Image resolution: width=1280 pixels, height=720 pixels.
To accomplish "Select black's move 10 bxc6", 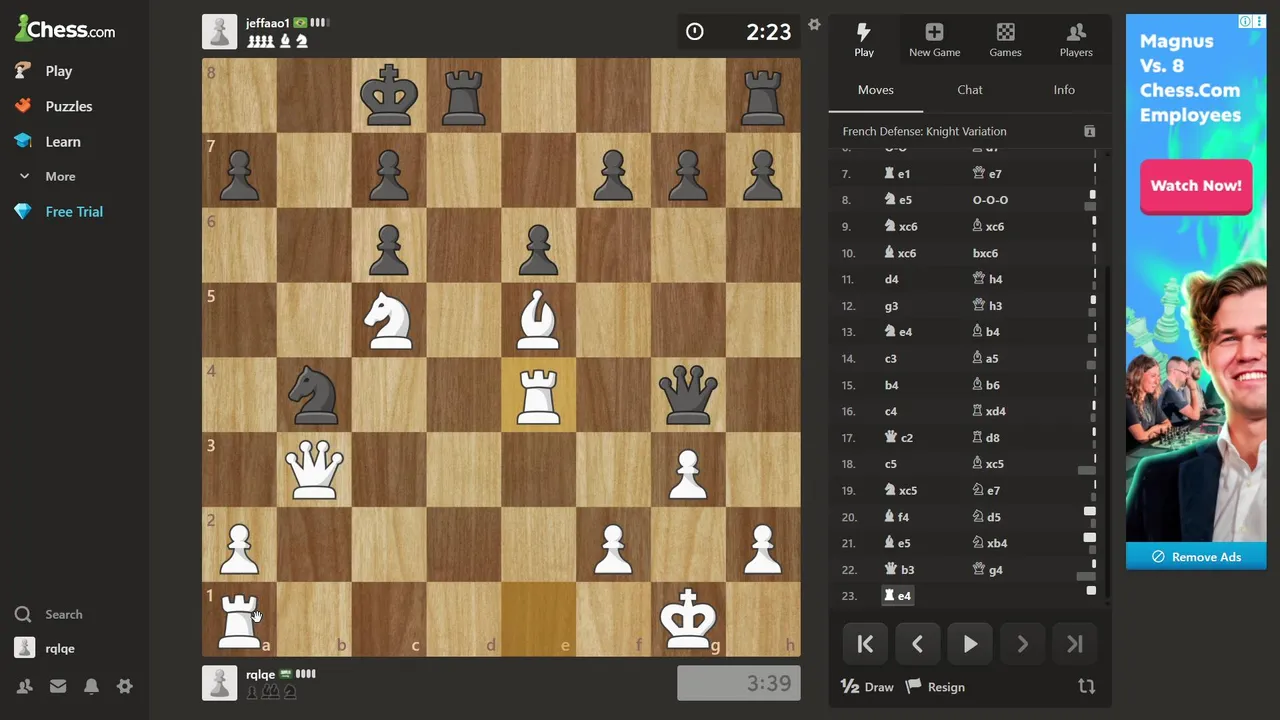I will (985, 253).
